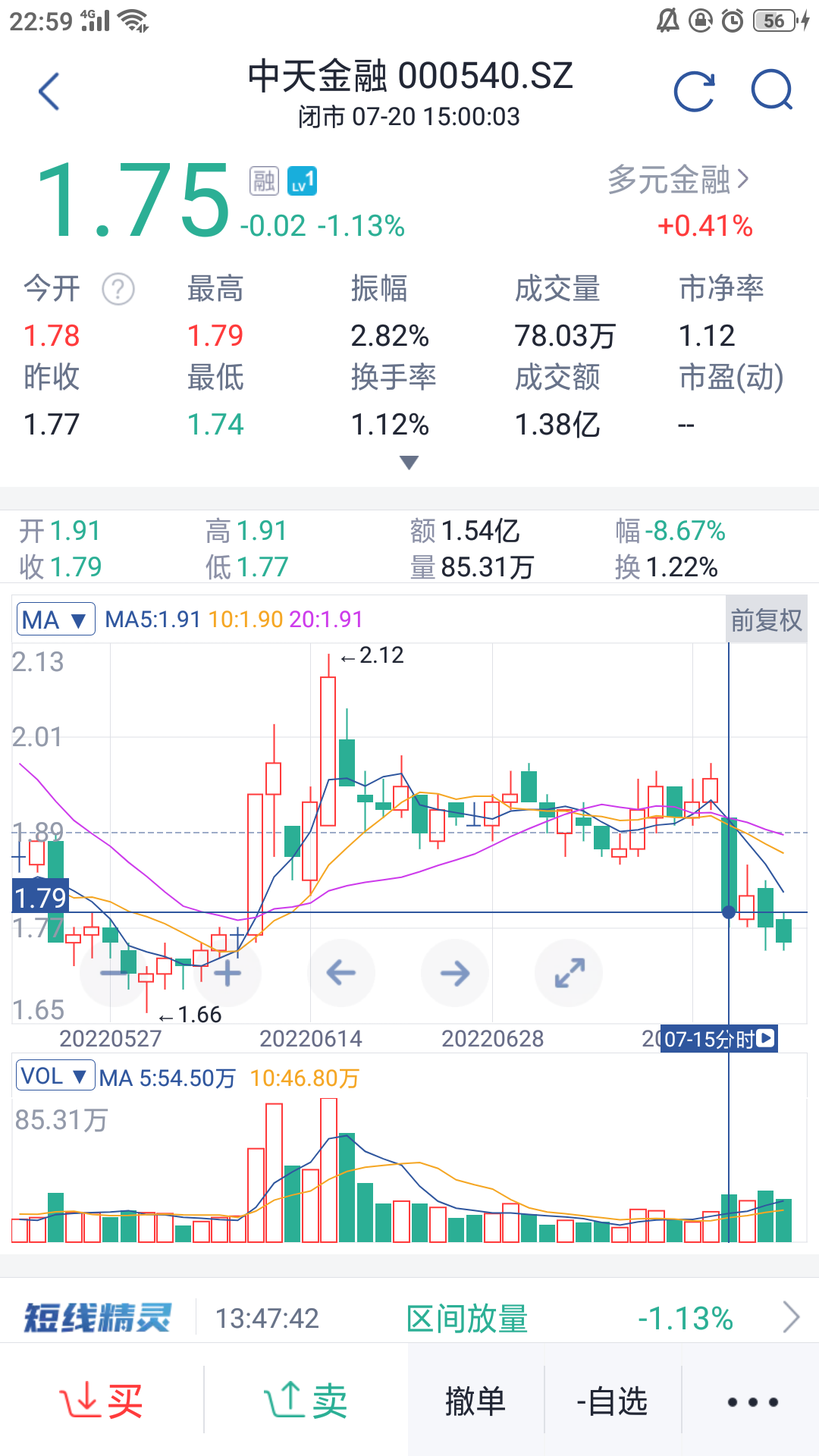
Task: Tap the 融 margin trading badge
Action: pos(264,181)
